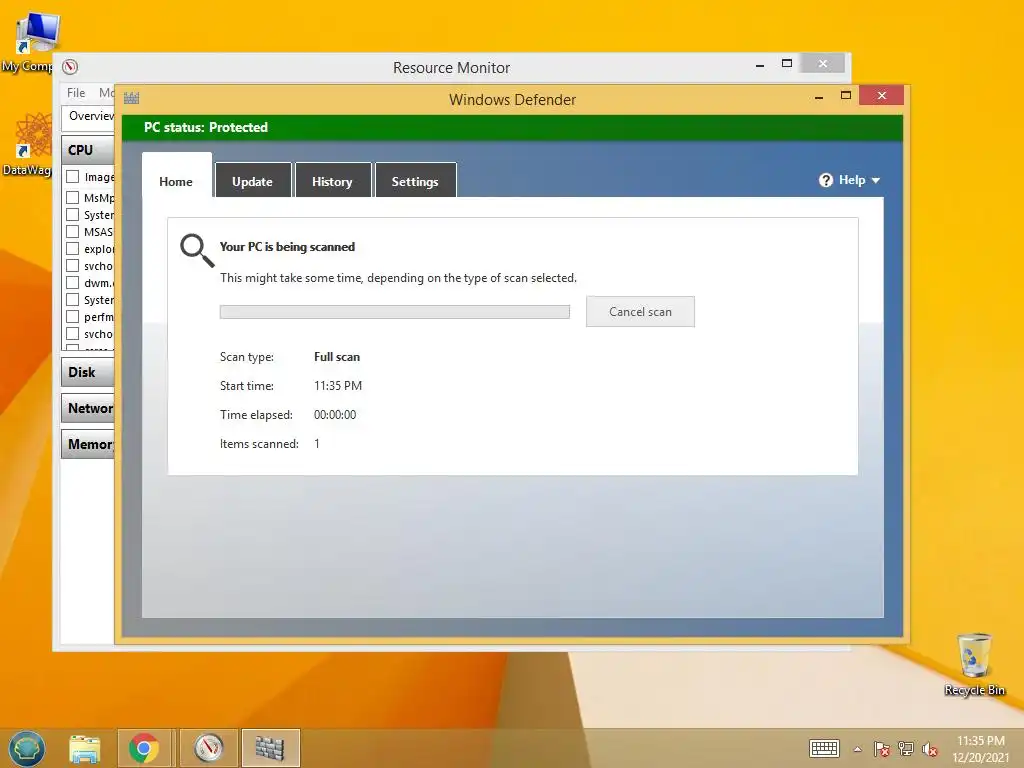The height and width of the screenshot is (768, 1024).
Task: Click the magnifying glass scan icon
Action: [197, 251]
